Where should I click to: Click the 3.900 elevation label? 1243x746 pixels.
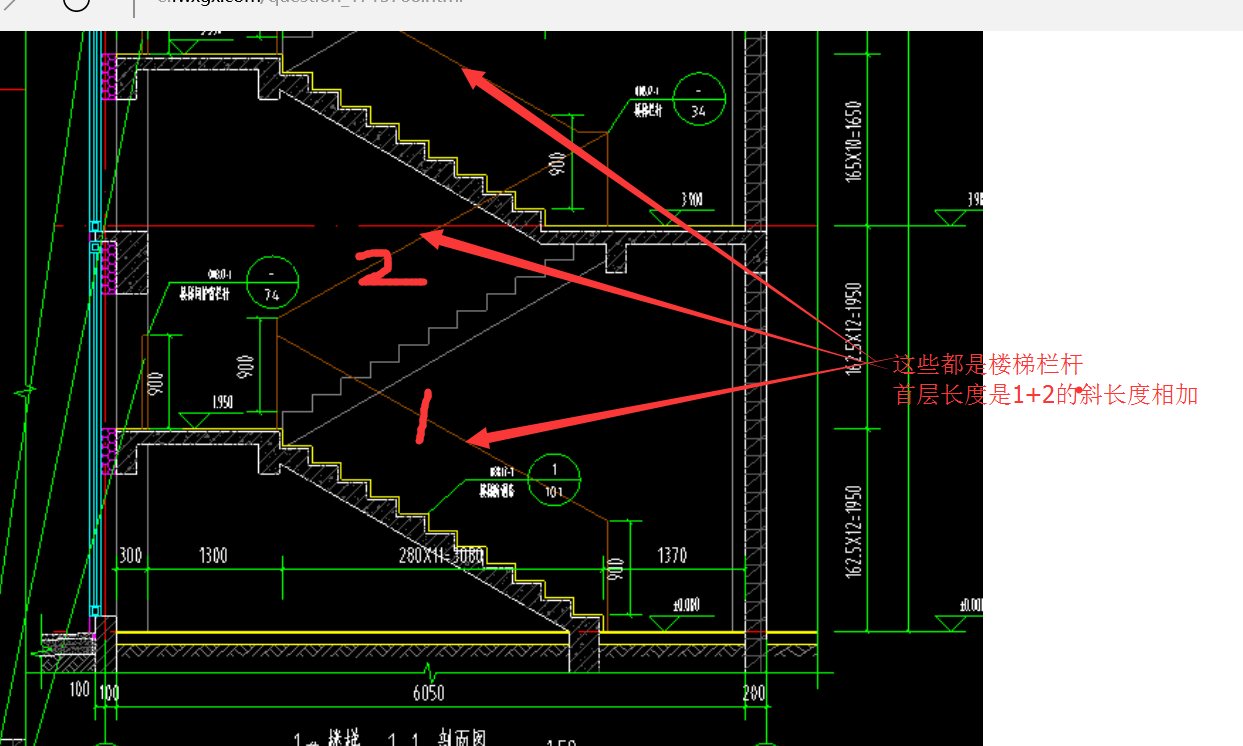click(691, 200)
